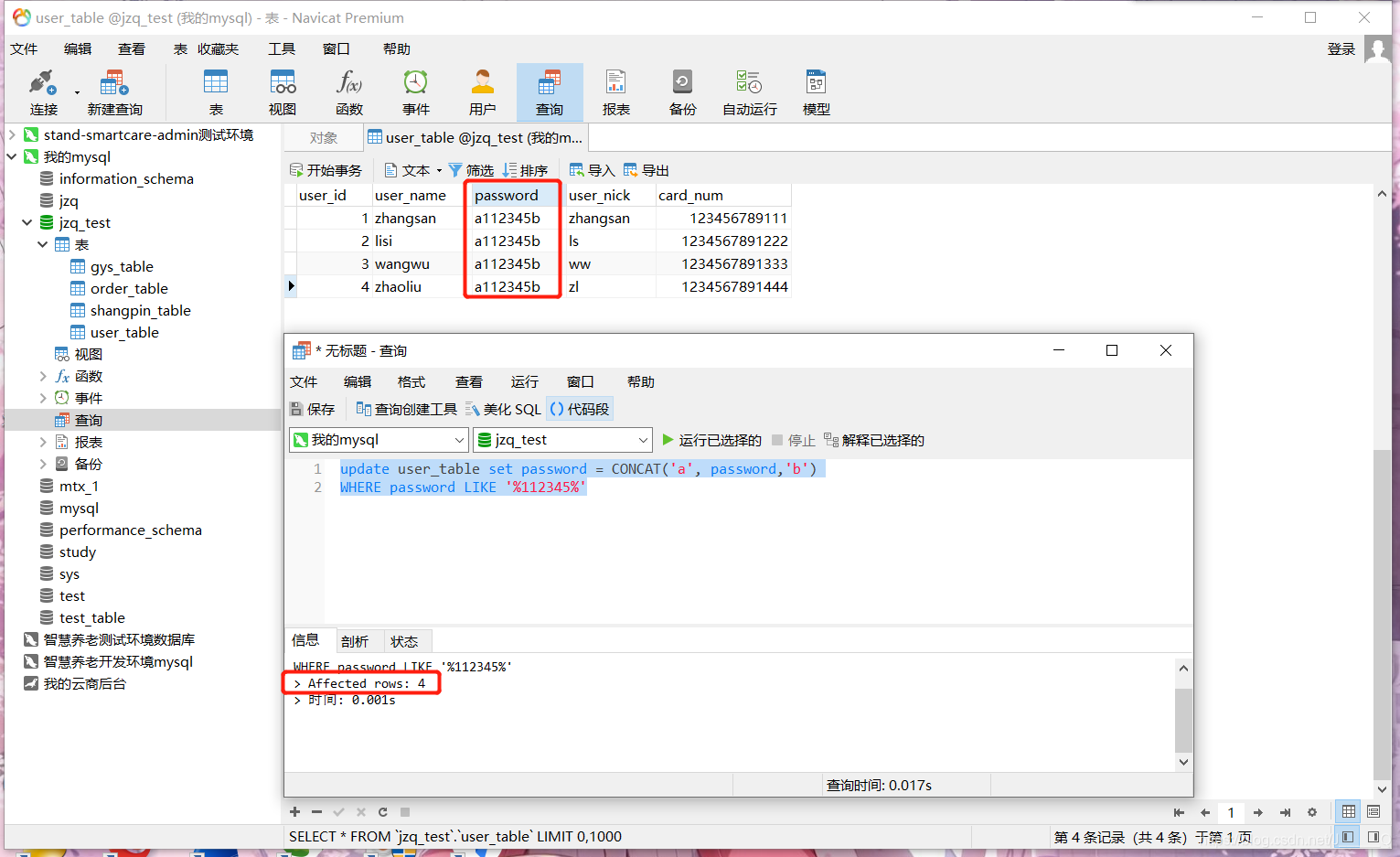Viewport: 1400px width, 857px height.
Task: Open the Backup toolbar icon
Action: click(x=683, y=92)
